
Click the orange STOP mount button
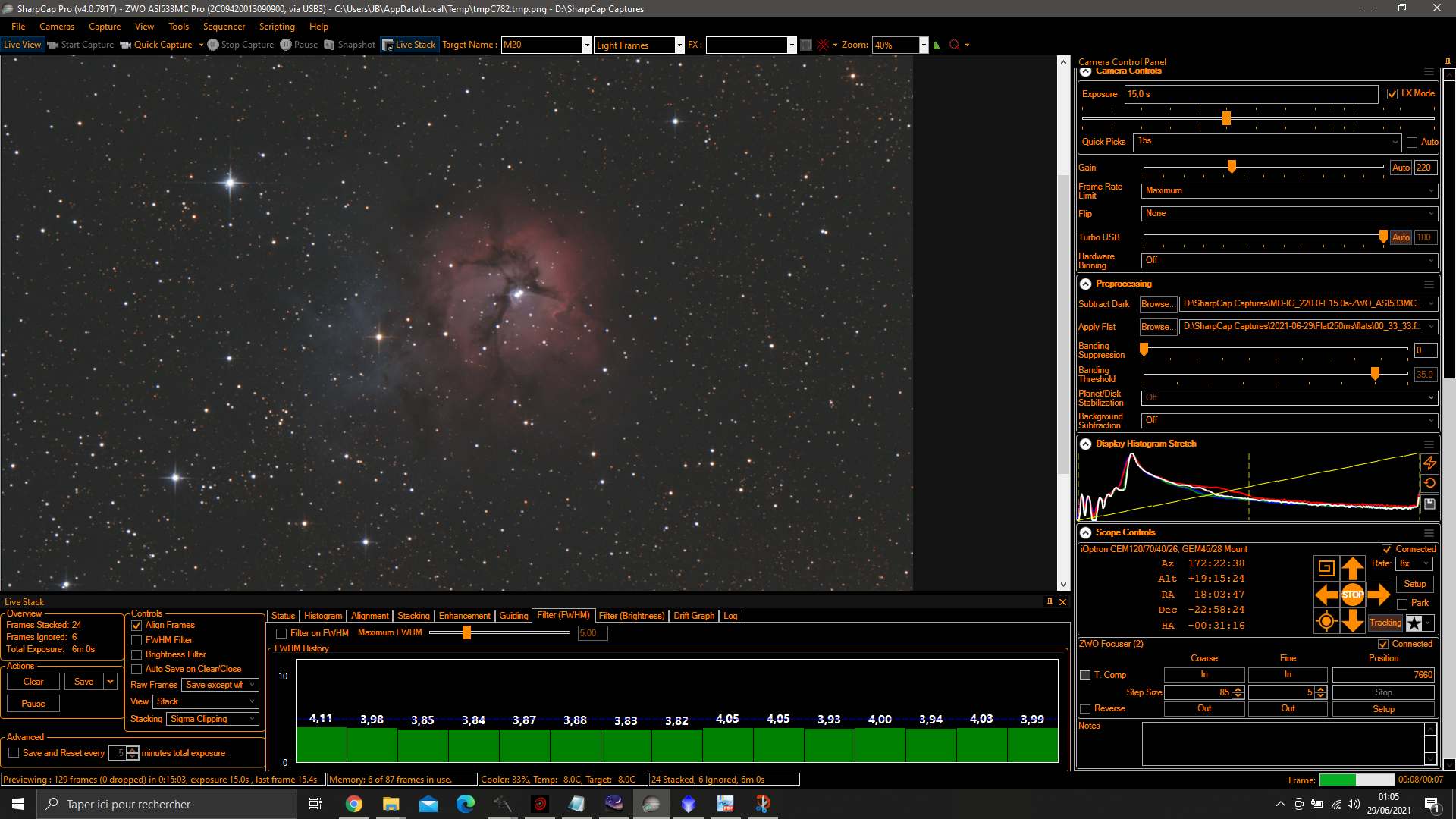coord(1352,595)
